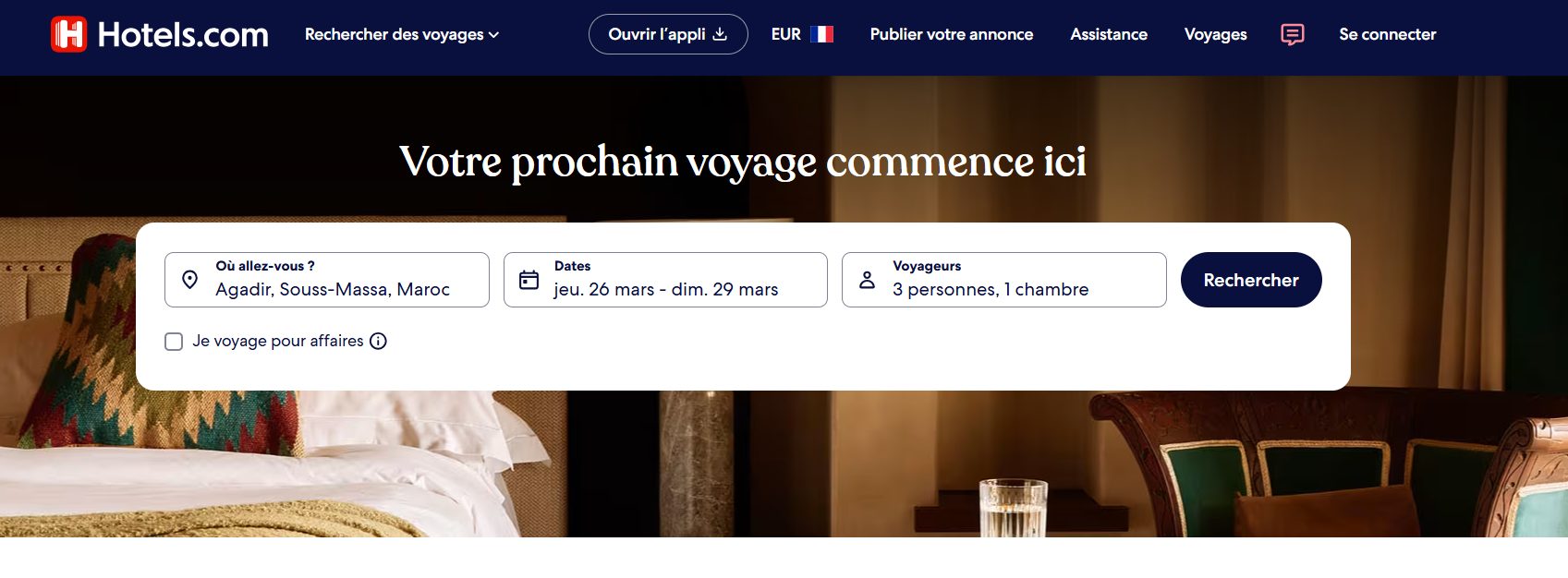Go to Voyages in header
The width and height of the screenshot is (1568, 578).
point(1216,34)
